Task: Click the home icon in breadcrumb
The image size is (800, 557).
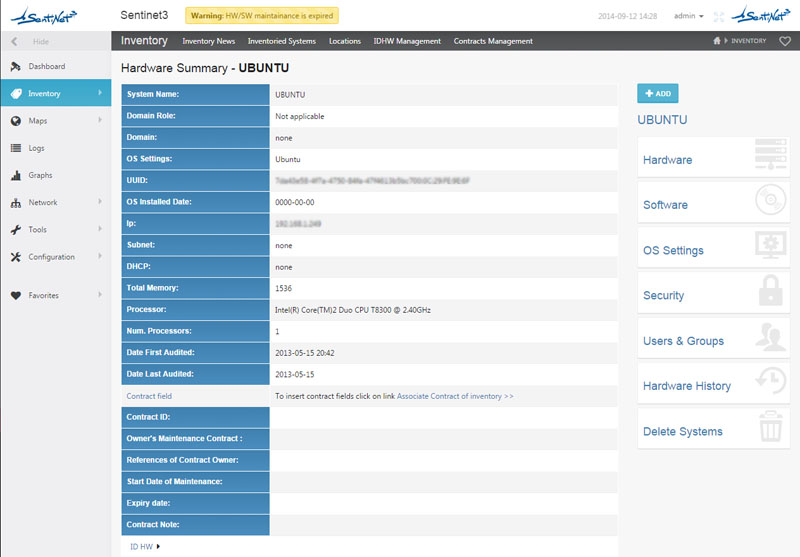Action: pos(716,41)
